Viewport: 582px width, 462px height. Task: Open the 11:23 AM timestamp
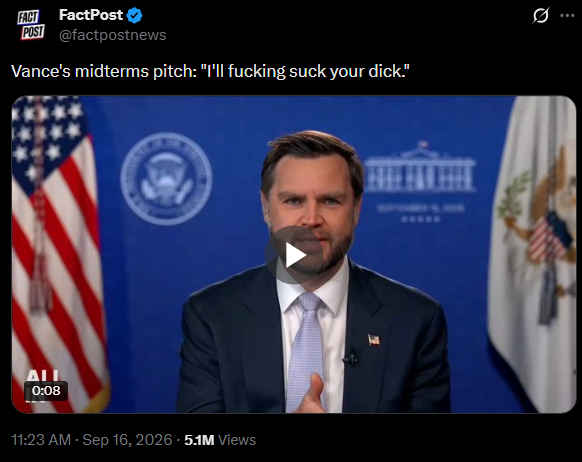[x=41, y=440]
